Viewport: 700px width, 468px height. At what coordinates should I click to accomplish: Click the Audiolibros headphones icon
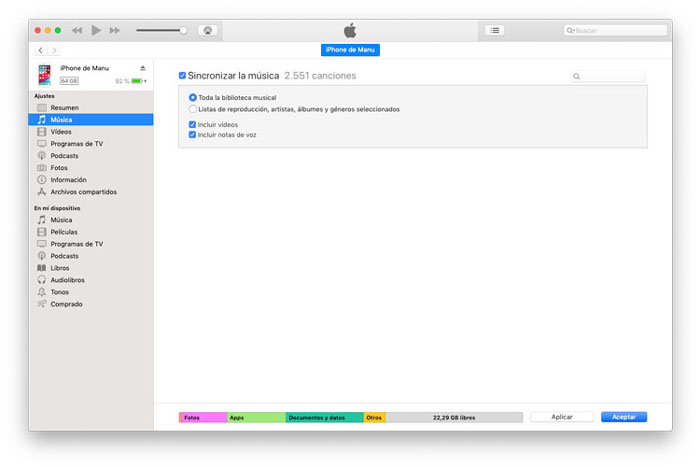[42, 280]
